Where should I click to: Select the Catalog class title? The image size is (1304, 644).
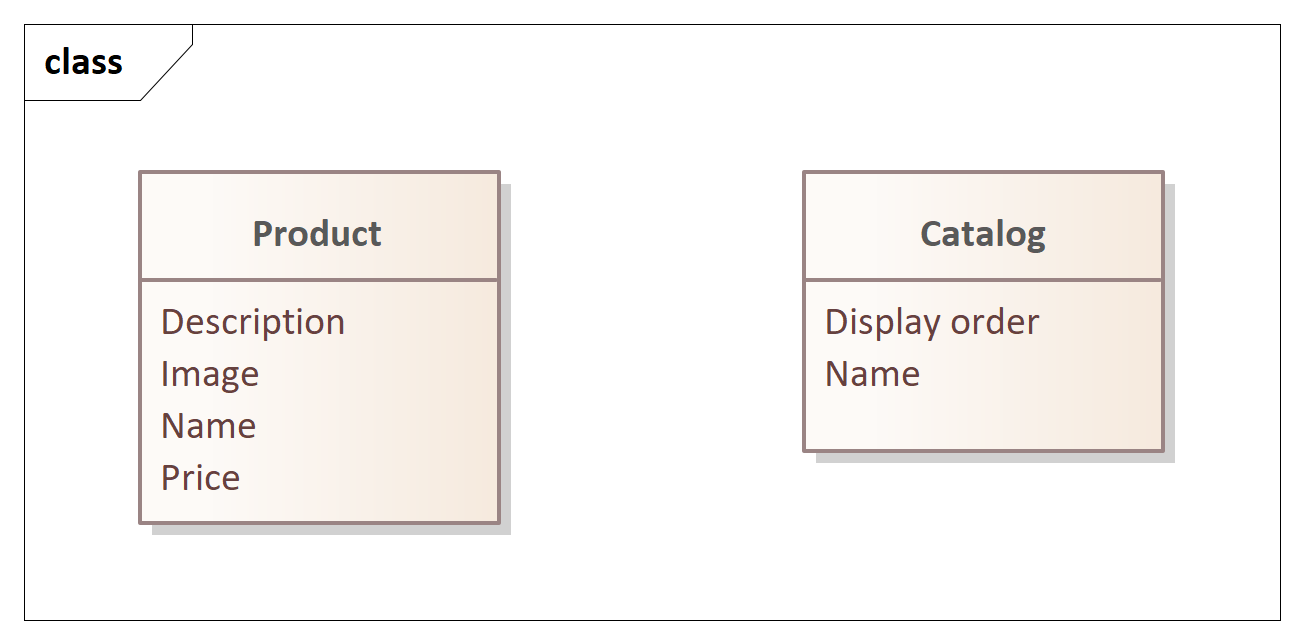[x=983, y=234]
